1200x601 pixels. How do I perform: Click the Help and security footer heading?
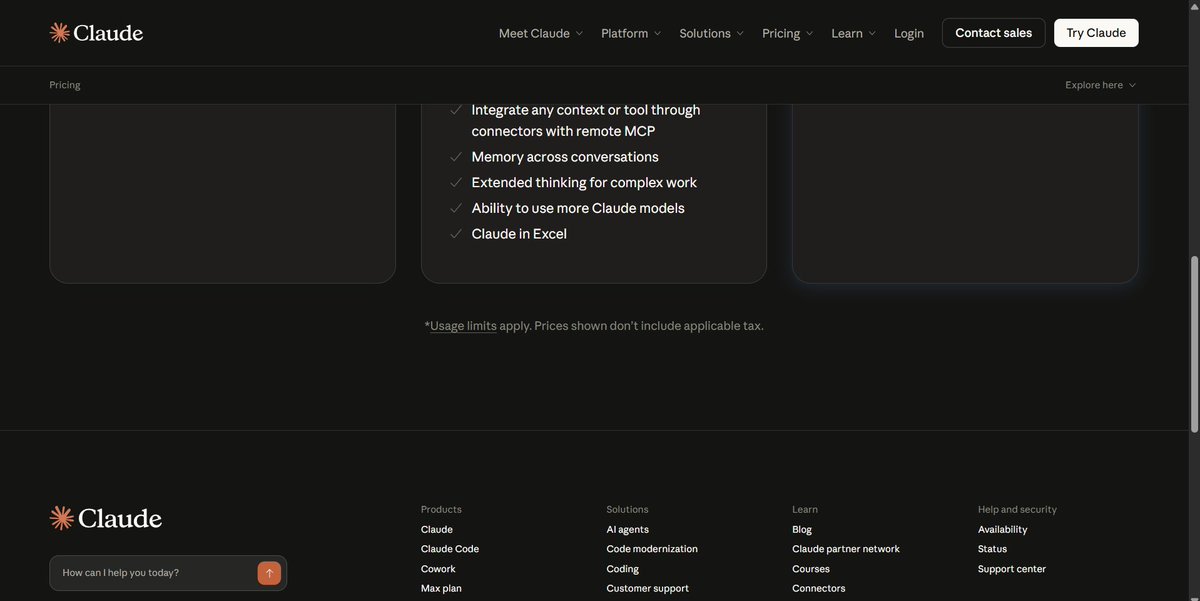click(1017, 510)
